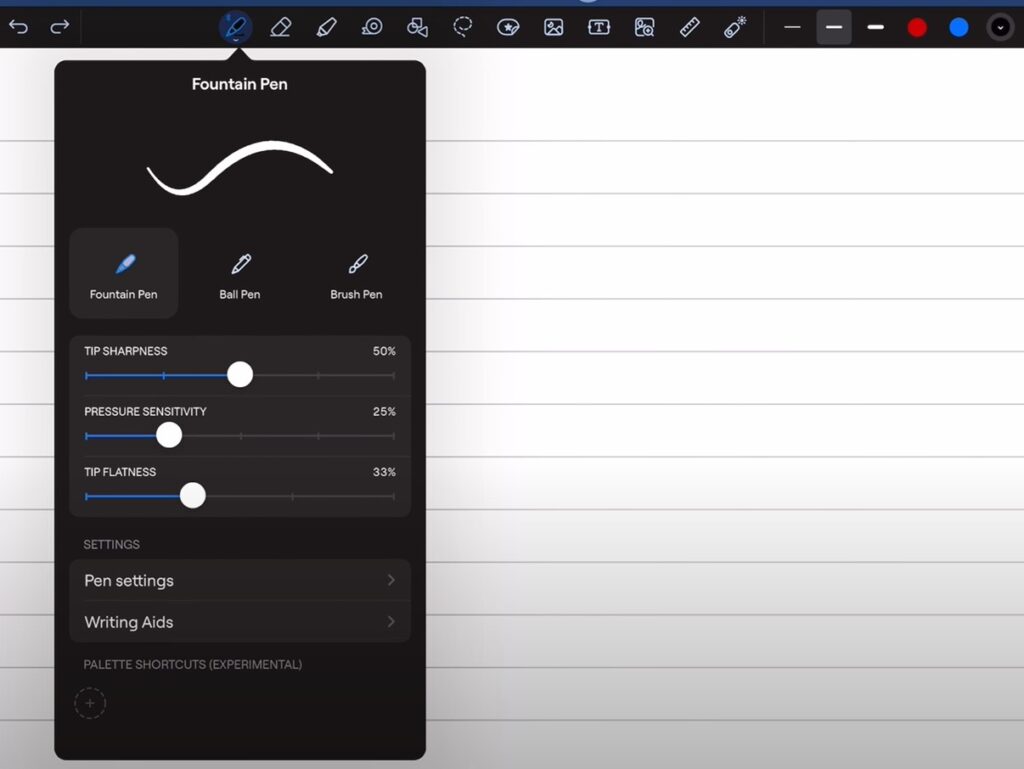The image size is (1024, 769).
Task: Expand the Writing Aids options
Action: pyautogui.click(x=240, y=622)
